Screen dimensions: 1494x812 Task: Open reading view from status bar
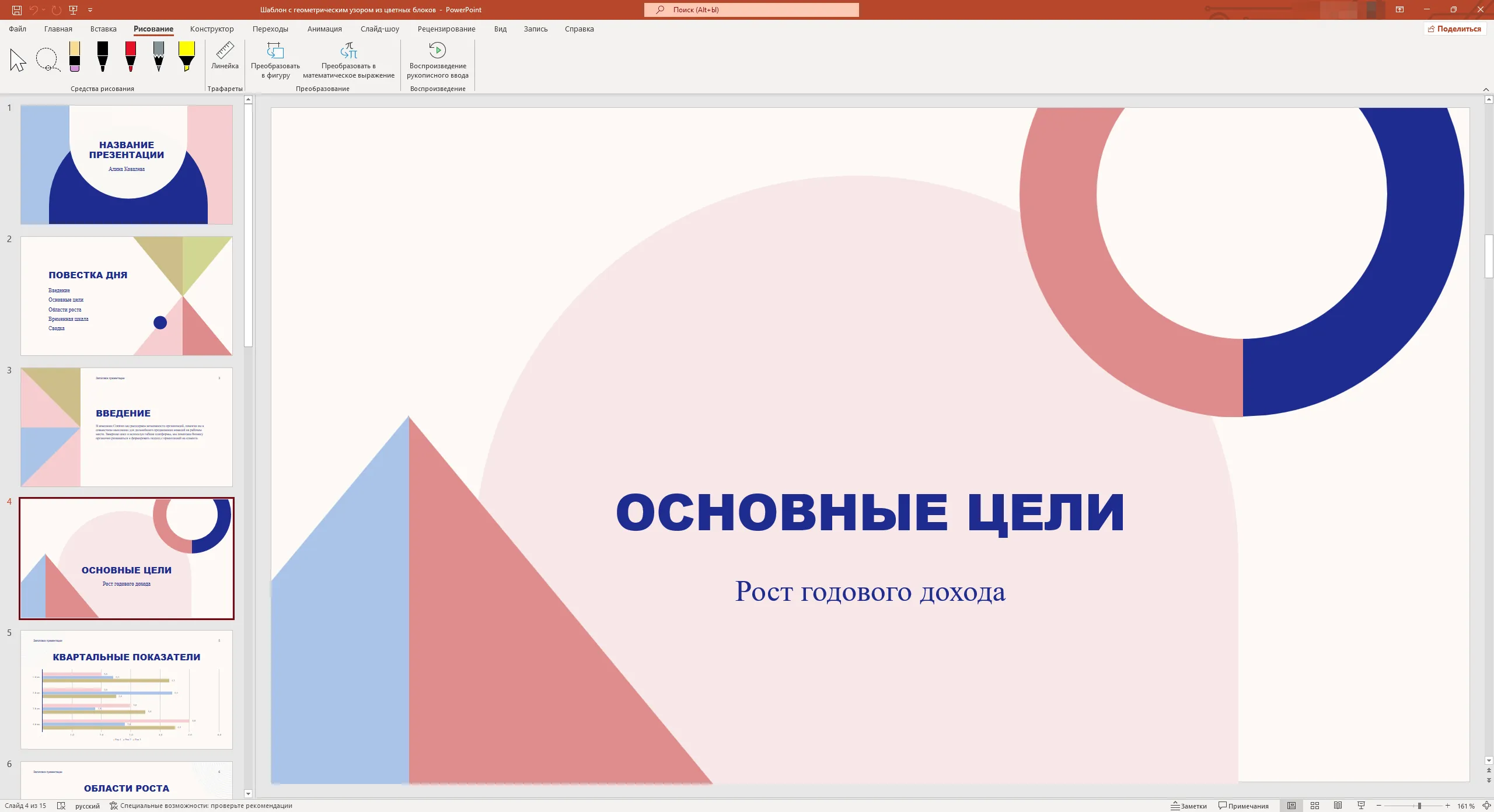1338,806
